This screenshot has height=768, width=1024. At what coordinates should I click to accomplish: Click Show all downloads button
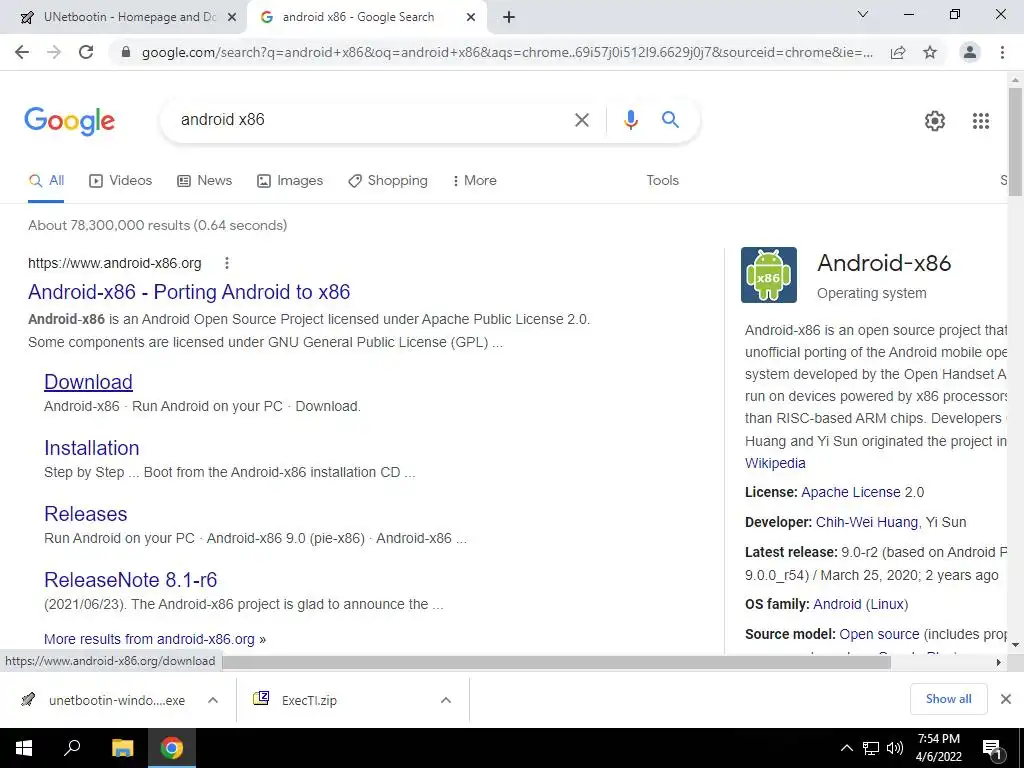tap(948, 699)
